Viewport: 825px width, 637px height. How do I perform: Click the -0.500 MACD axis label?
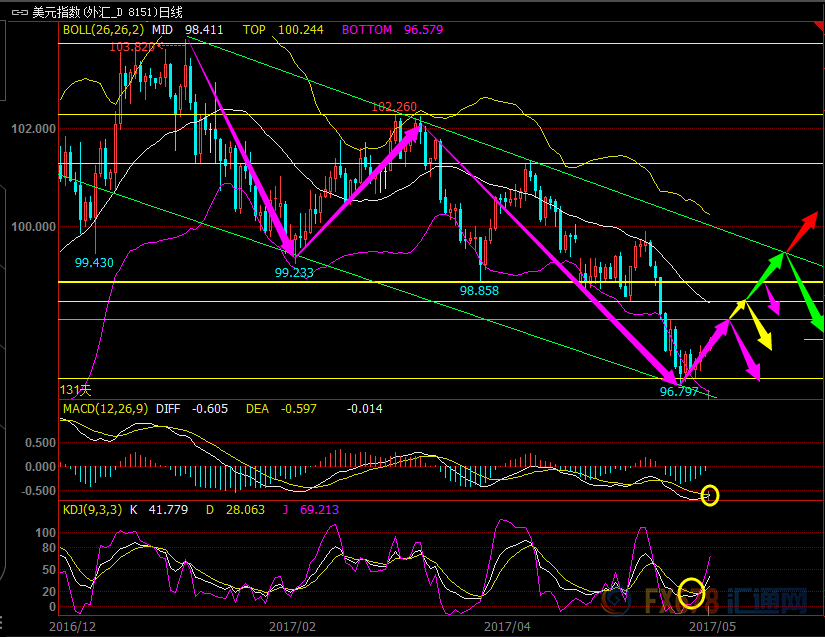click(x=38, y=491)
